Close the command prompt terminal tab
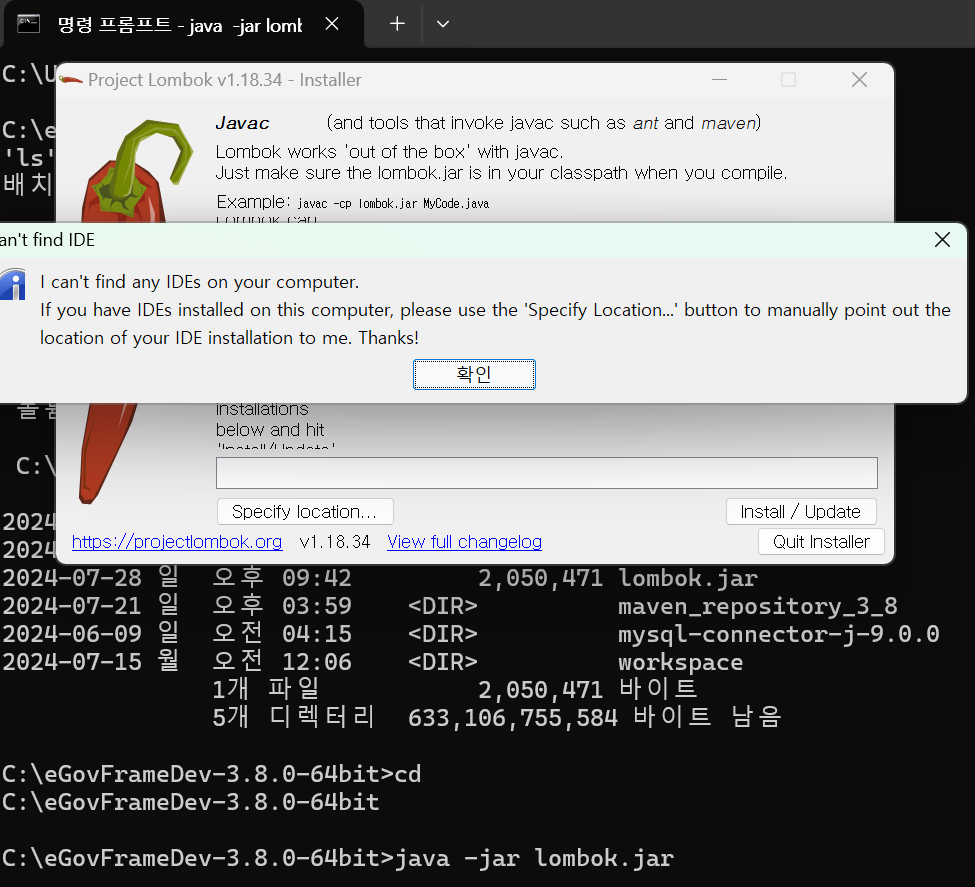Viewport: 975px width, 887px height. (332, 24)
